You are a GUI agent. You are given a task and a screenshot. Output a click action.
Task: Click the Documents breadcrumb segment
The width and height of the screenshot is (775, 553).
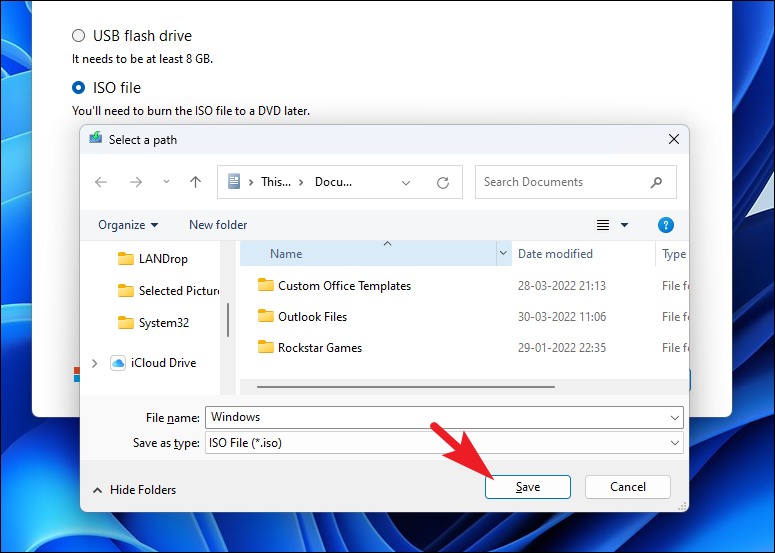[x=334, y=182]
